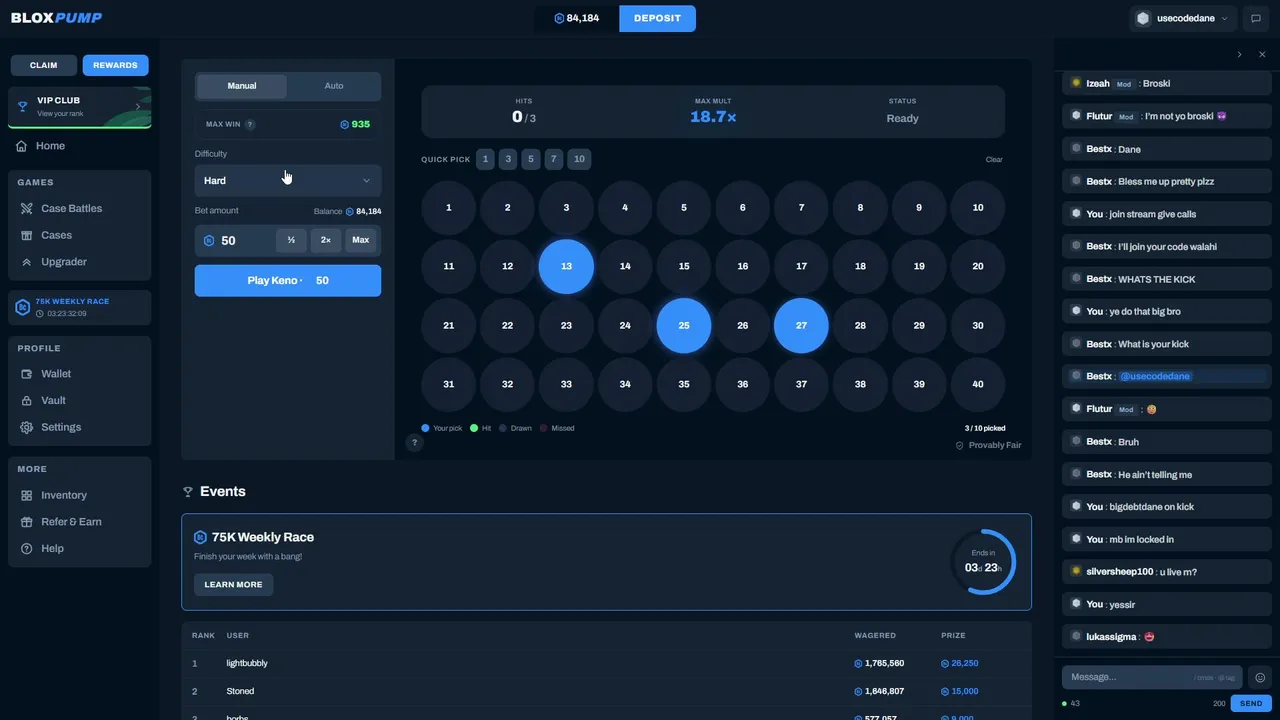Deselect Keno number 13

[566, 266]
